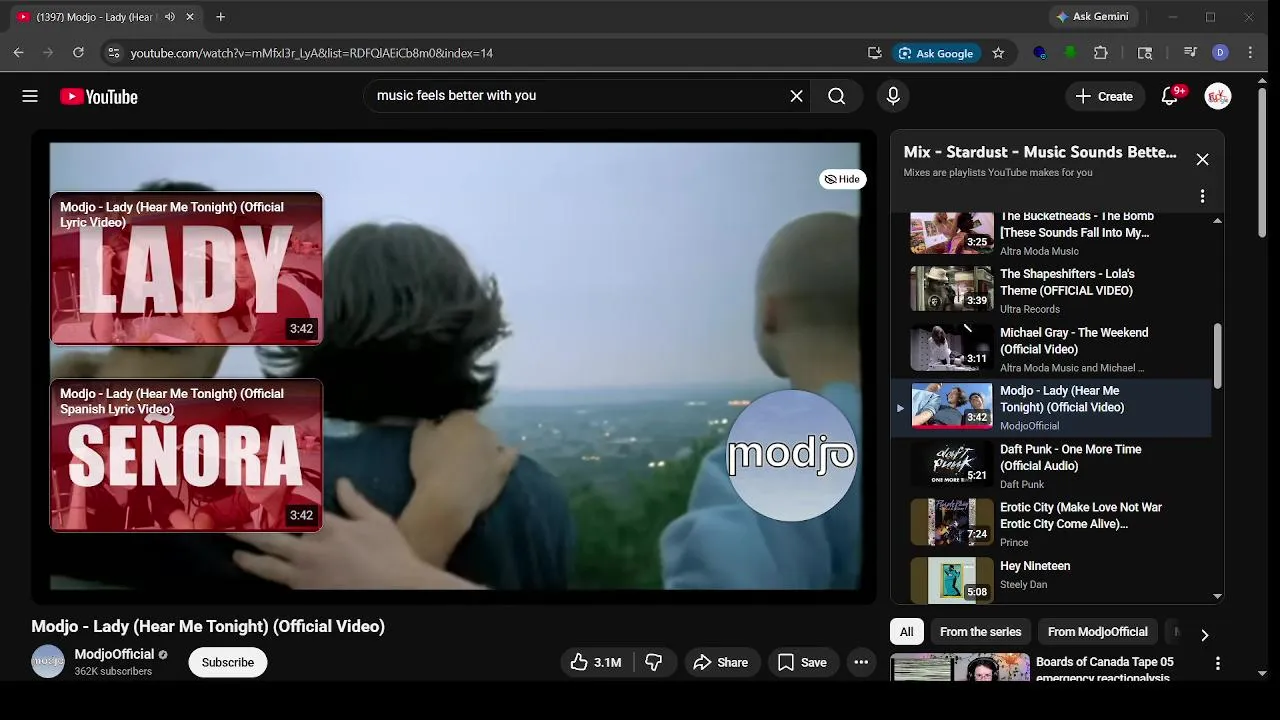Viewport: 1280px width, 720px height.
Task: Click the browser address bar
Action: coord(490,53)
